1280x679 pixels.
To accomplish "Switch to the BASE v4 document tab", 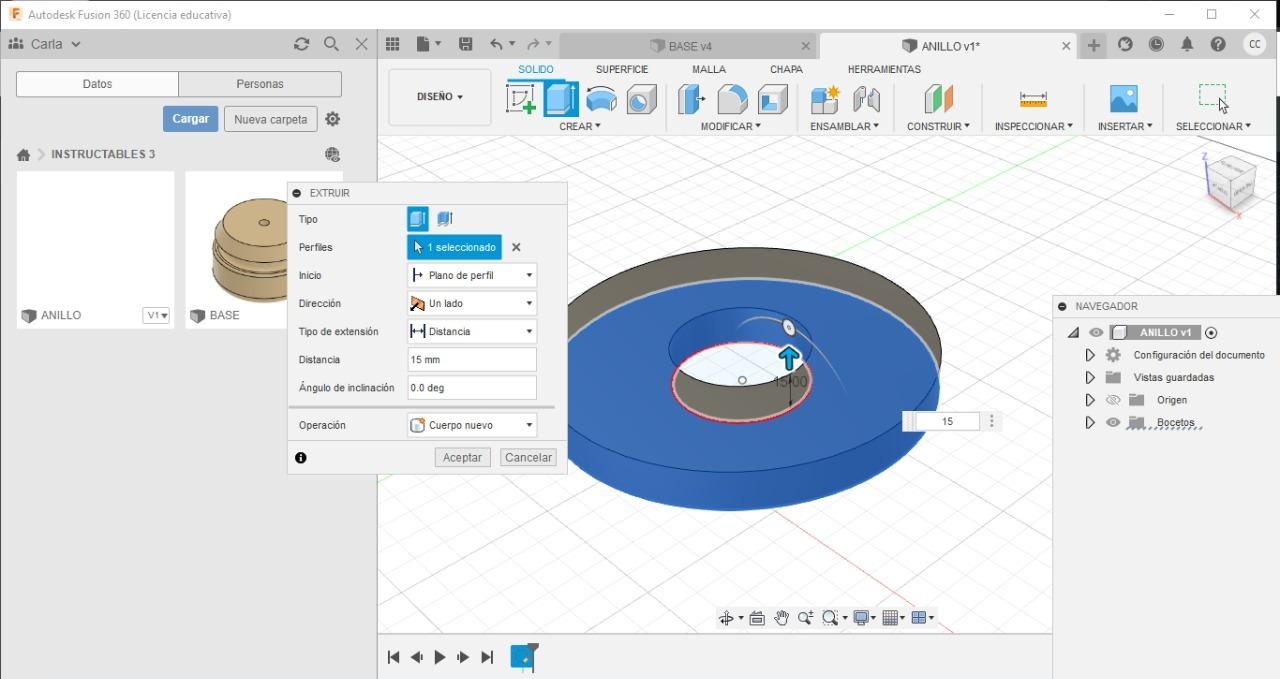I will [x=688, y=46].
